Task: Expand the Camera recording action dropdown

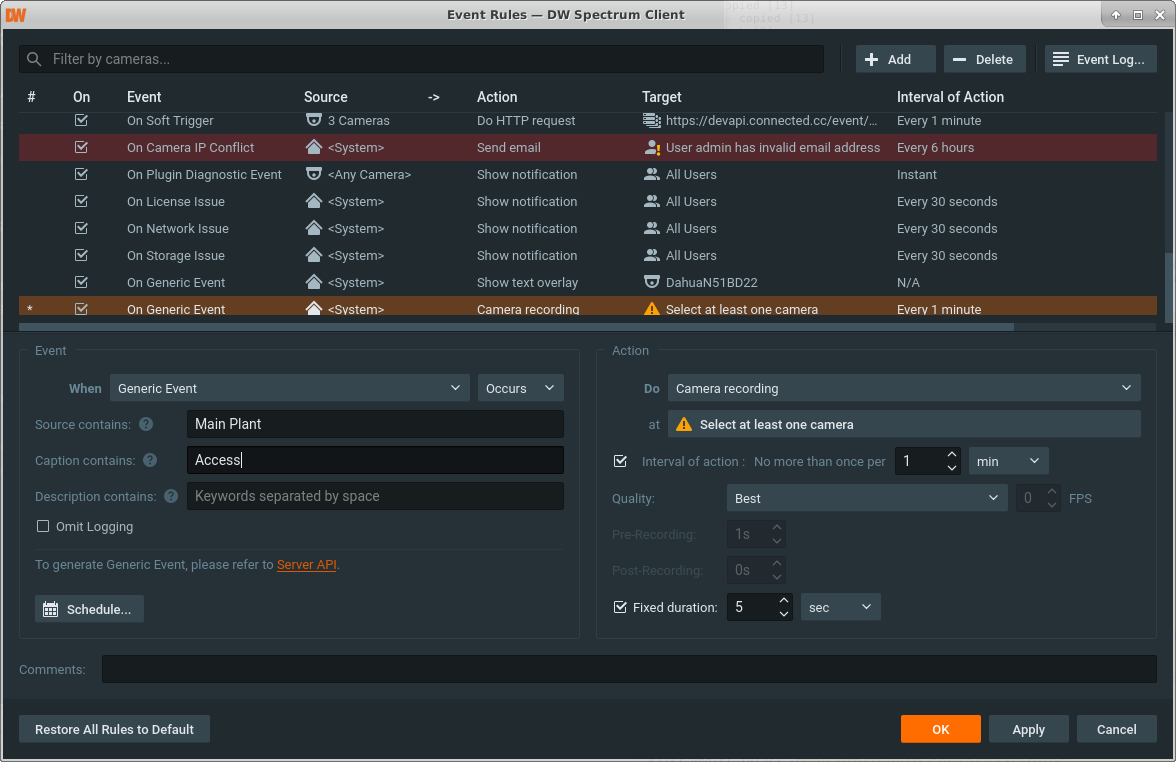Action: (x=904, y=388)
